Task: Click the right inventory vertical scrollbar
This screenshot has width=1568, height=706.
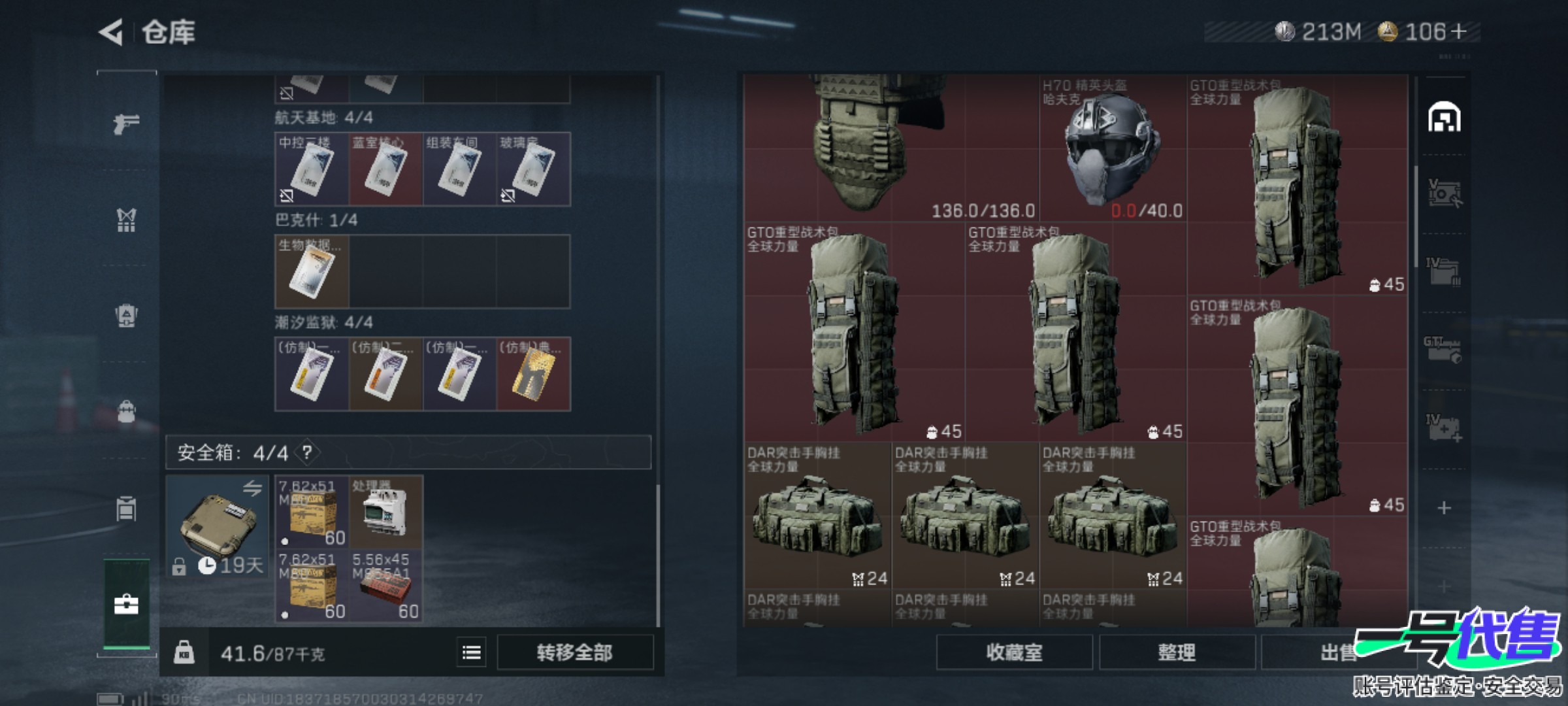Action: tap(1416, 216)
